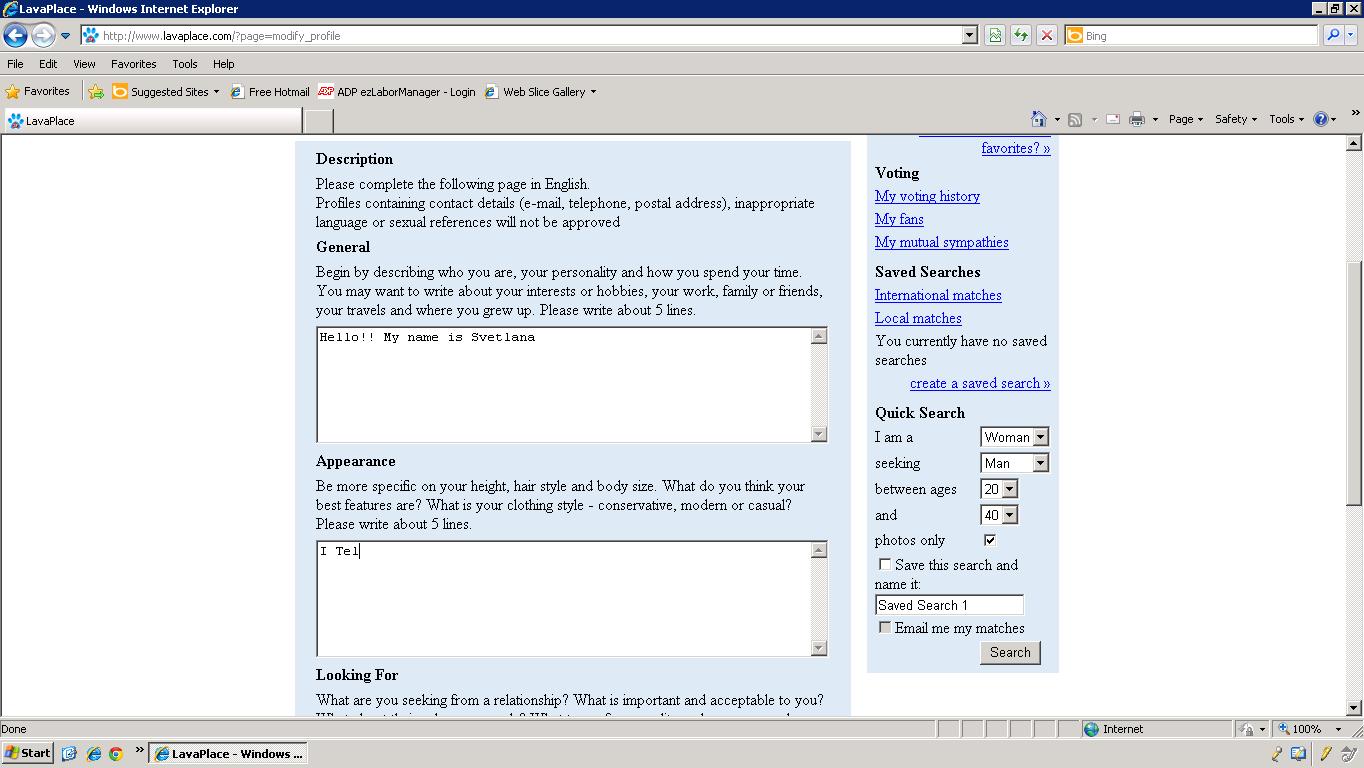Open the Windows Start menu
This screenshot has width=1364, height=768.
pos(28,753)
